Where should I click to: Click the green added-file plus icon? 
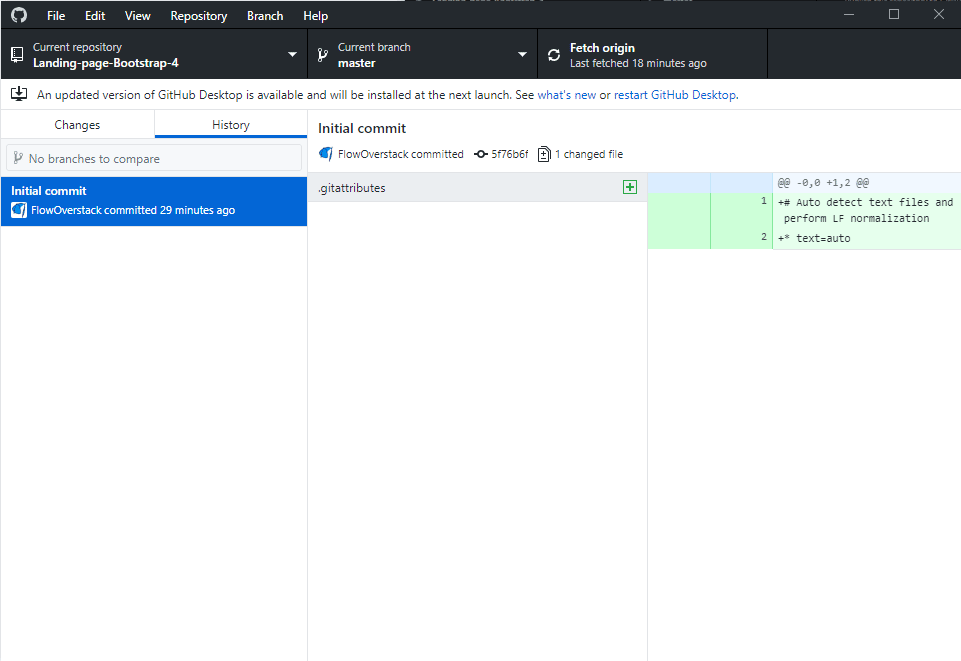(x=629, y=187)
